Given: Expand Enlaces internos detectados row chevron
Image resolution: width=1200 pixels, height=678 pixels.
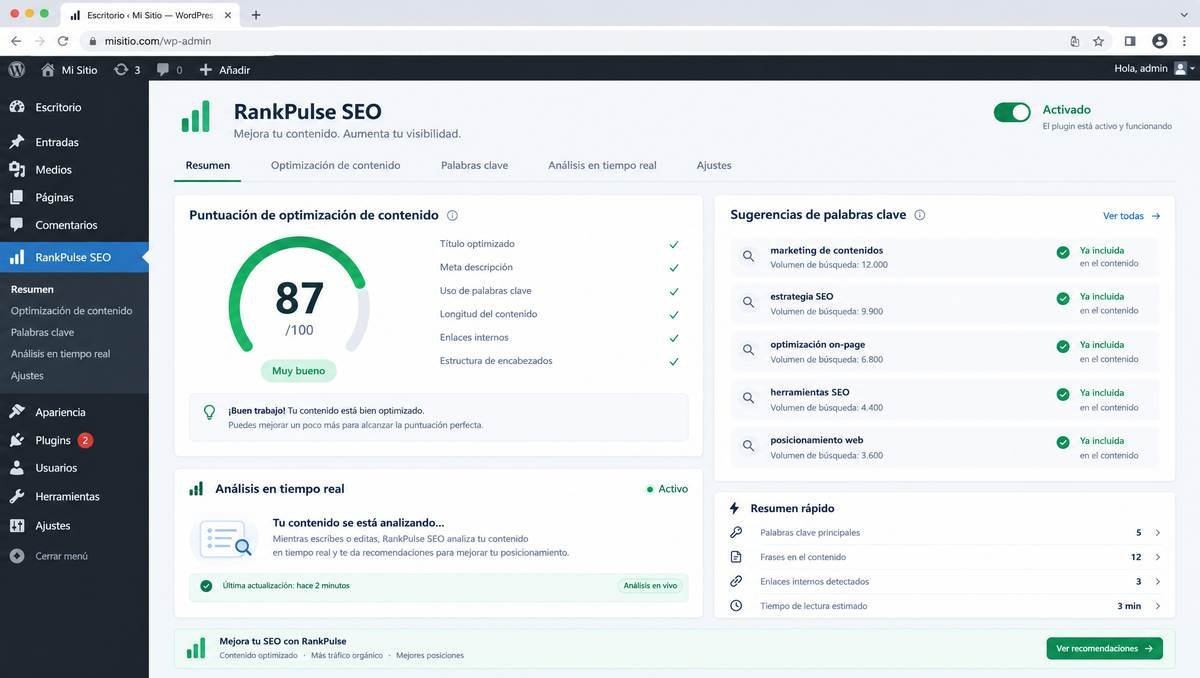Looking at the screenshot, I should [x=1158, y=581].
